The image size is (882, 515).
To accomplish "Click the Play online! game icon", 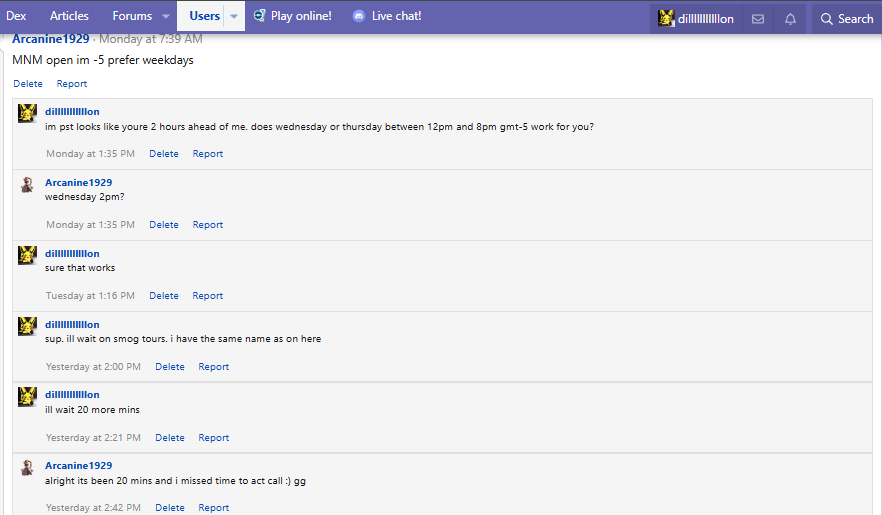I will coord(259,16).
